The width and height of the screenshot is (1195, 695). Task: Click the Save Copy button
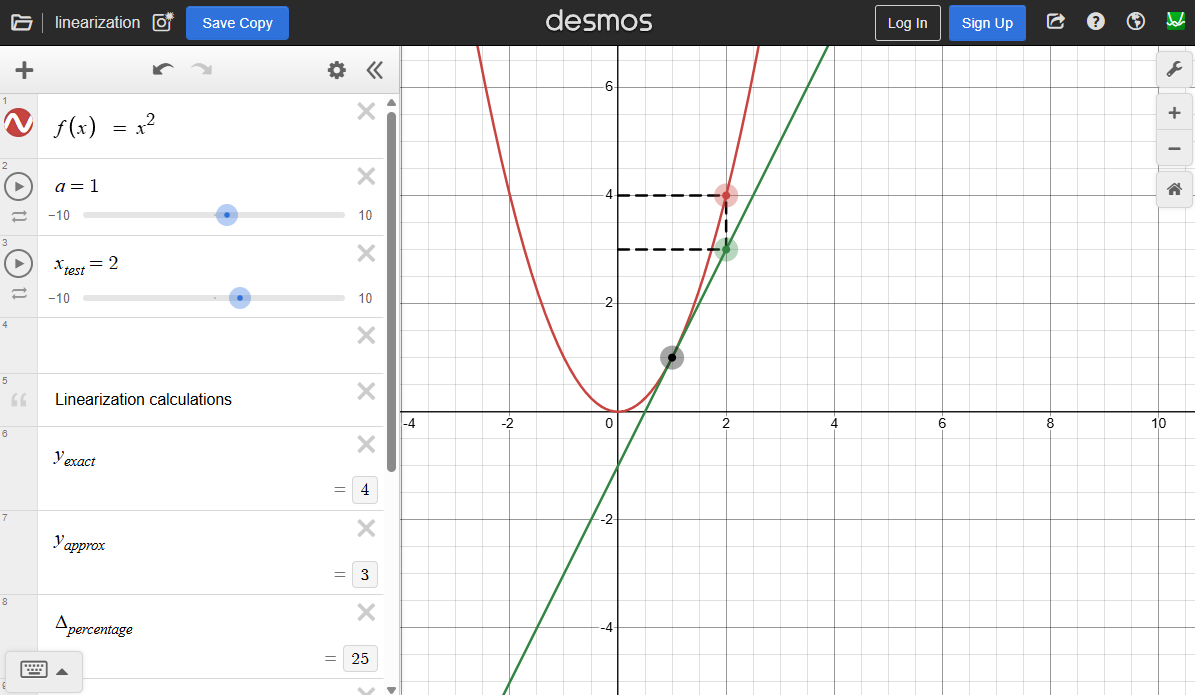coord(237,23)
